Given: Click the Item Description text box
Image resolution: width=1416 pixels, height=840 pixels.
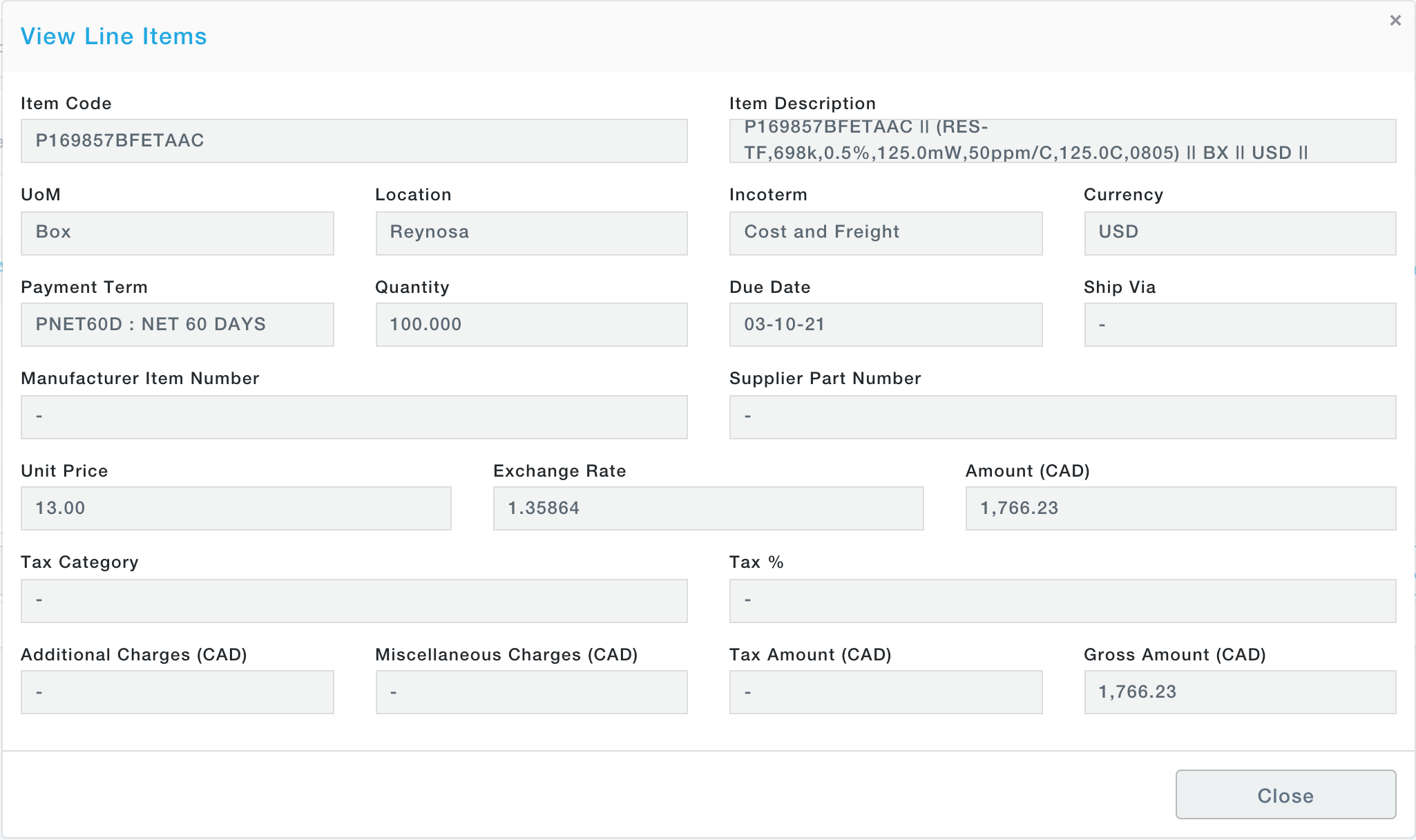Looking at the screenshot, I should pos(1062,141).
